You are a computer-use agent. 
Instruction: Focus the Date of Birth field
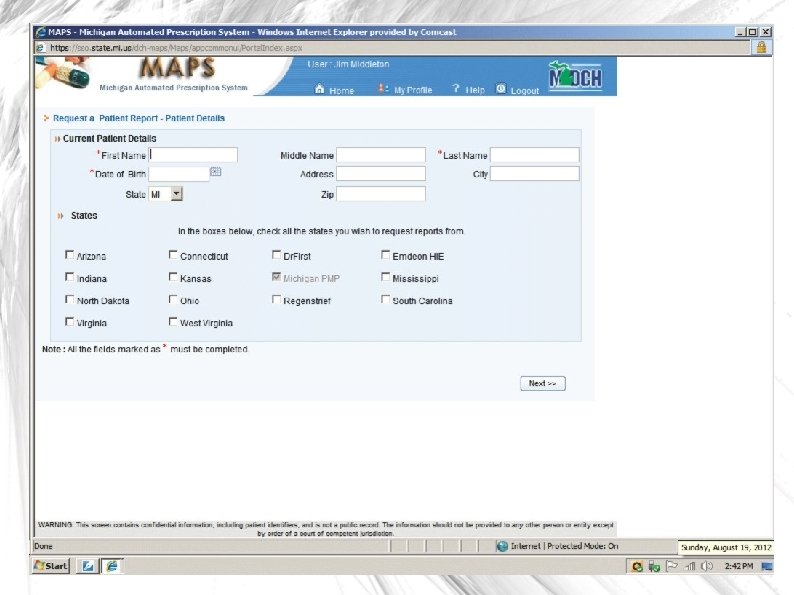click(x=179, y=174)
